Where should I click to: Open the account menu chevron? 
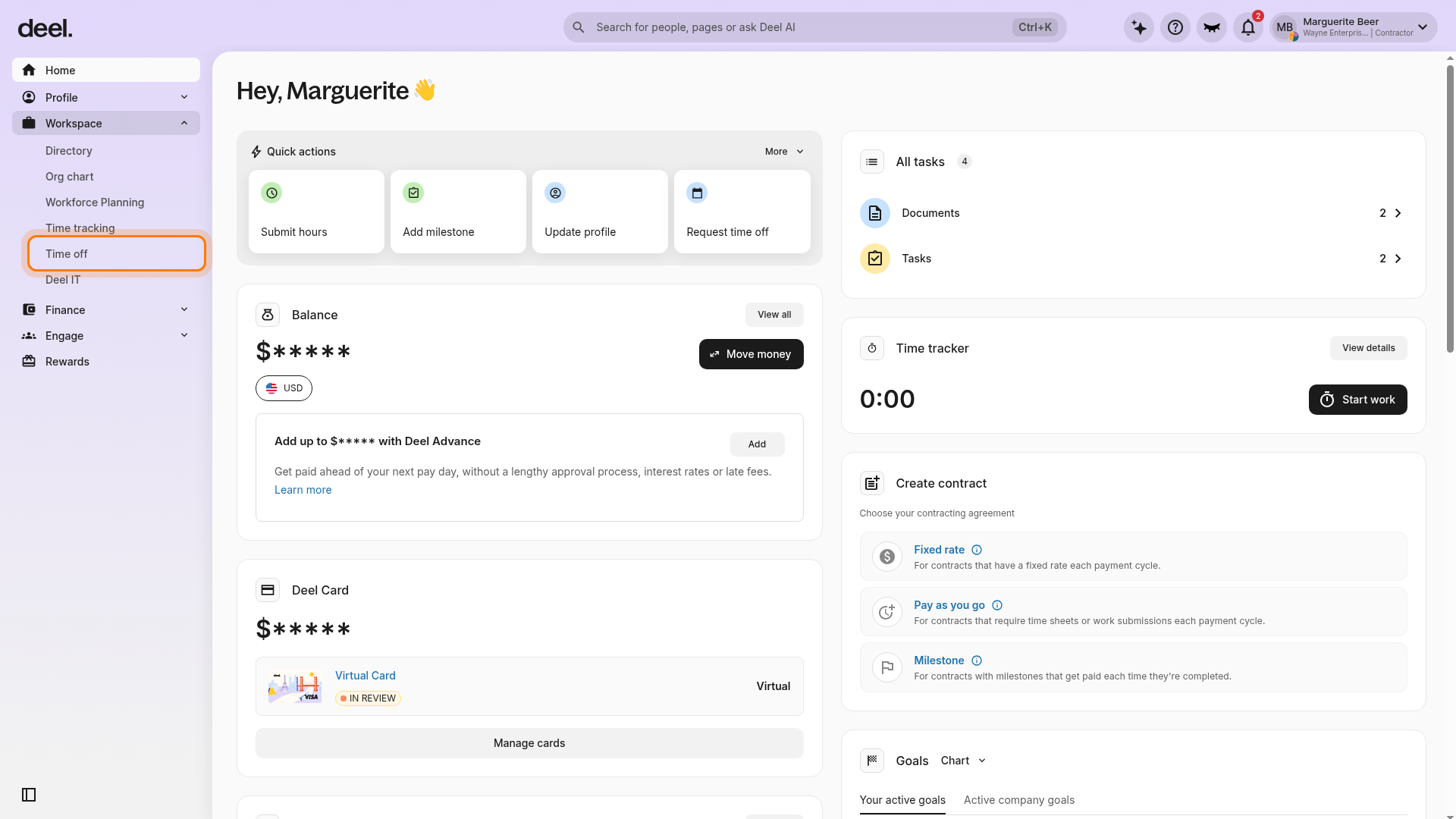pyautogui.click(x=1423, y=27)
